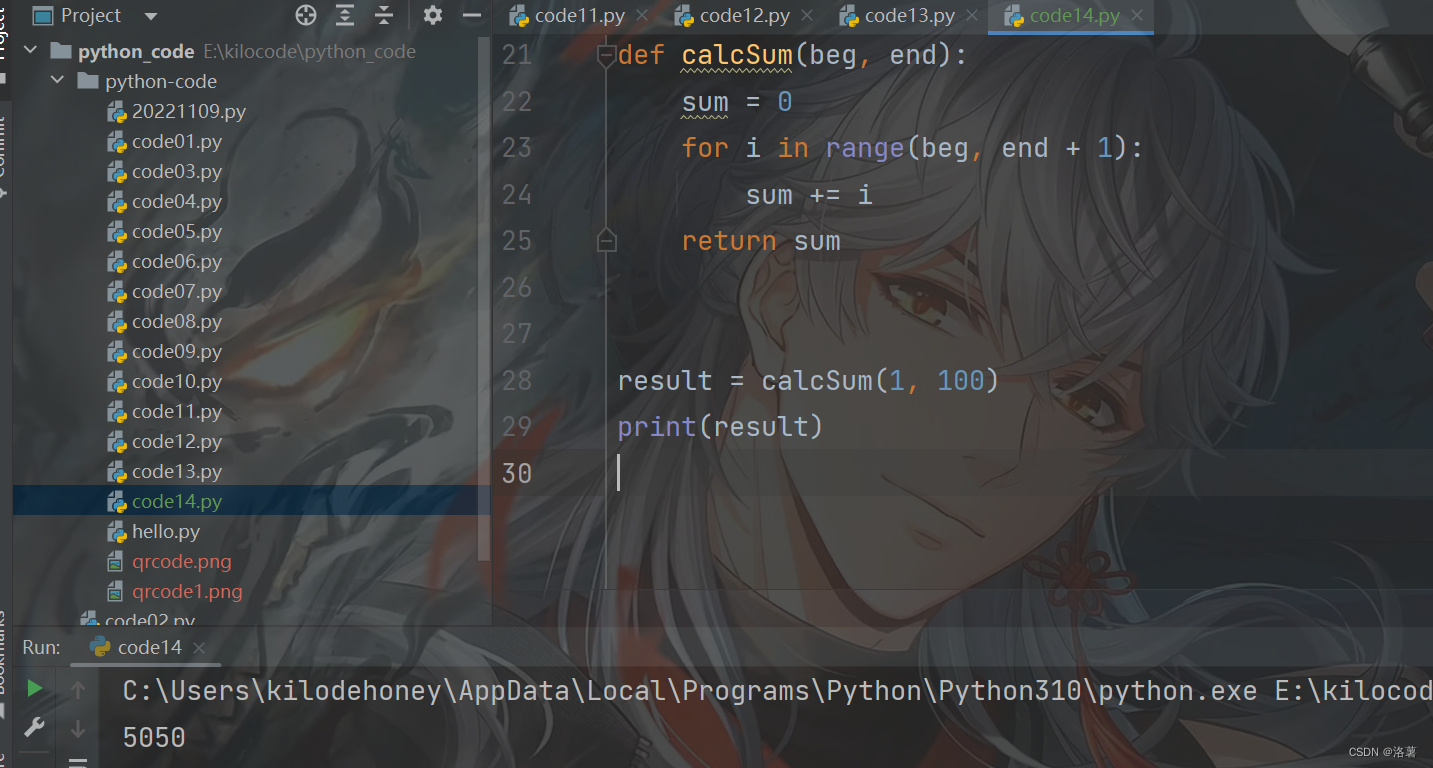Click fold marker on the def calcSum line
The height and width of the screenshot is (768, 1433).
[x=606, y=56]
